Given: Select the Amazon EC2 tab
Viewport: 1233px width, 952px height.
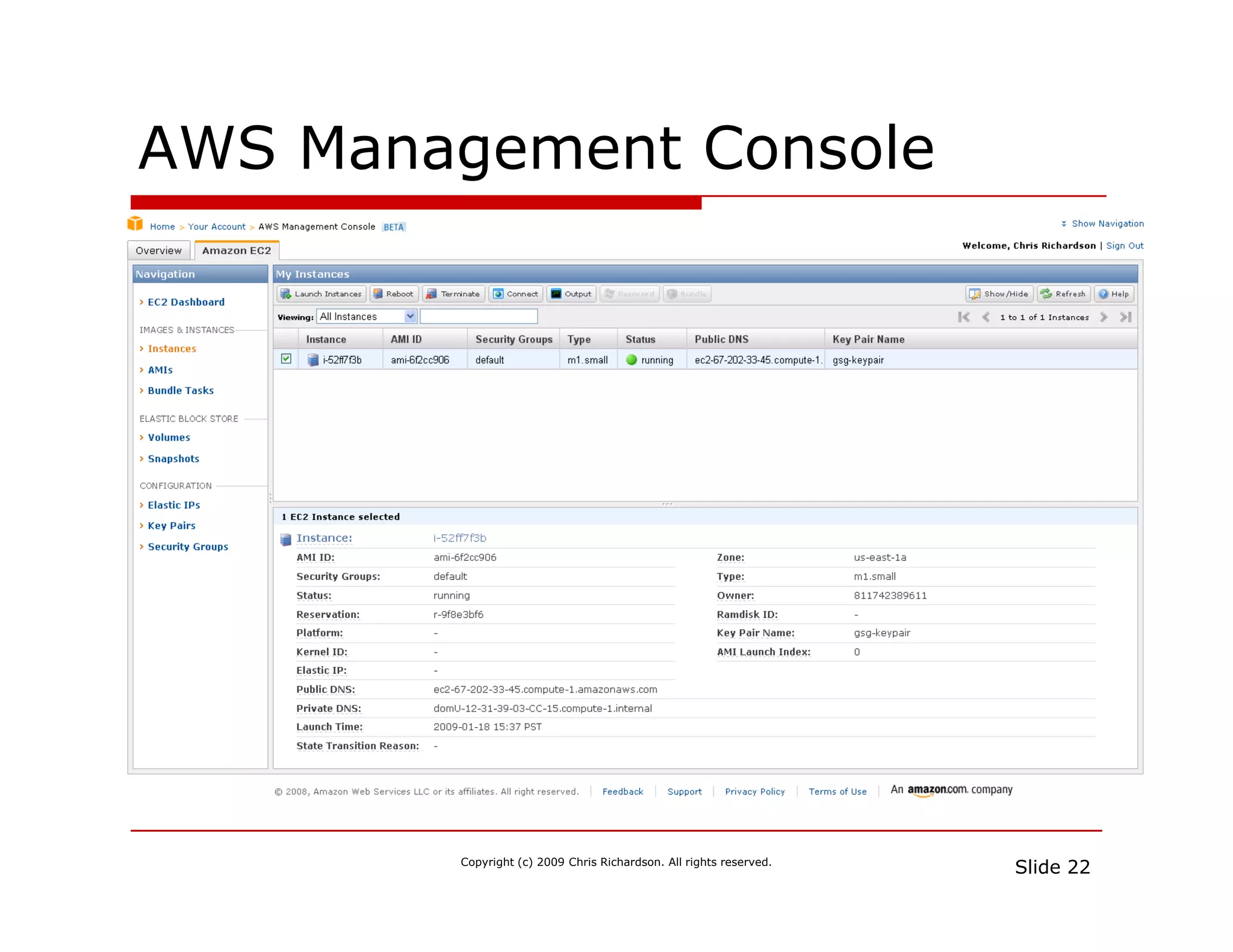Looking at the screenshot, I should click(x=237, y=250).
